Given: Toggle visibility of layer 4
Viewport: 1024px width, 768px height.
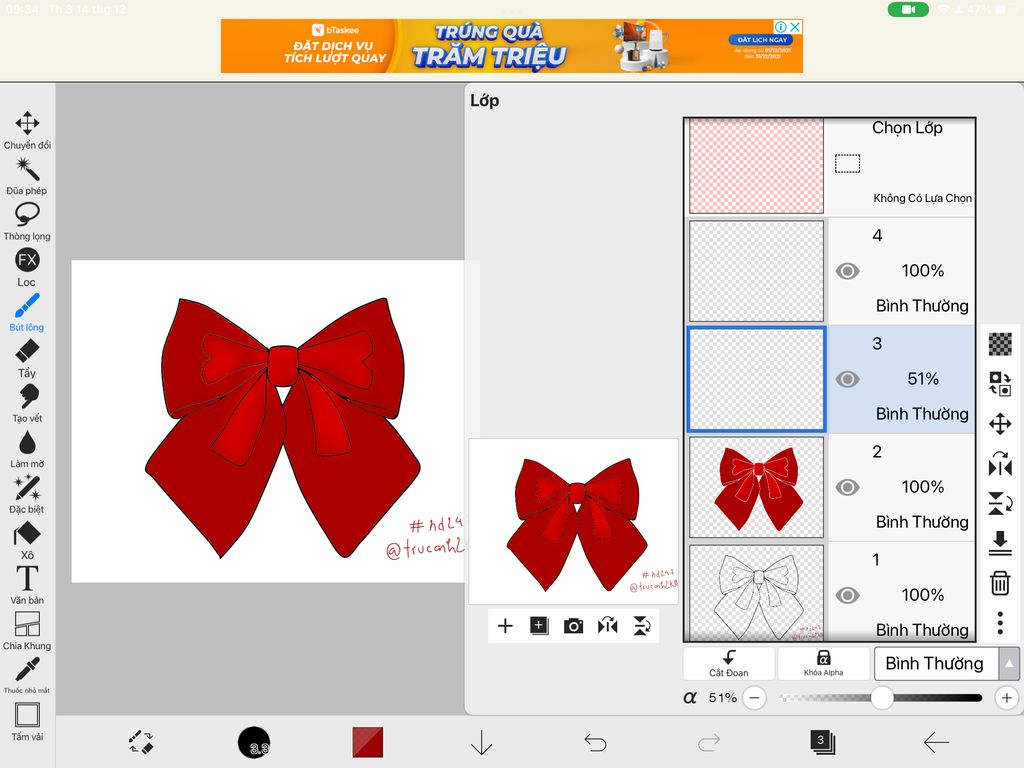Looking at the screenshot, I should click(847, 271).
